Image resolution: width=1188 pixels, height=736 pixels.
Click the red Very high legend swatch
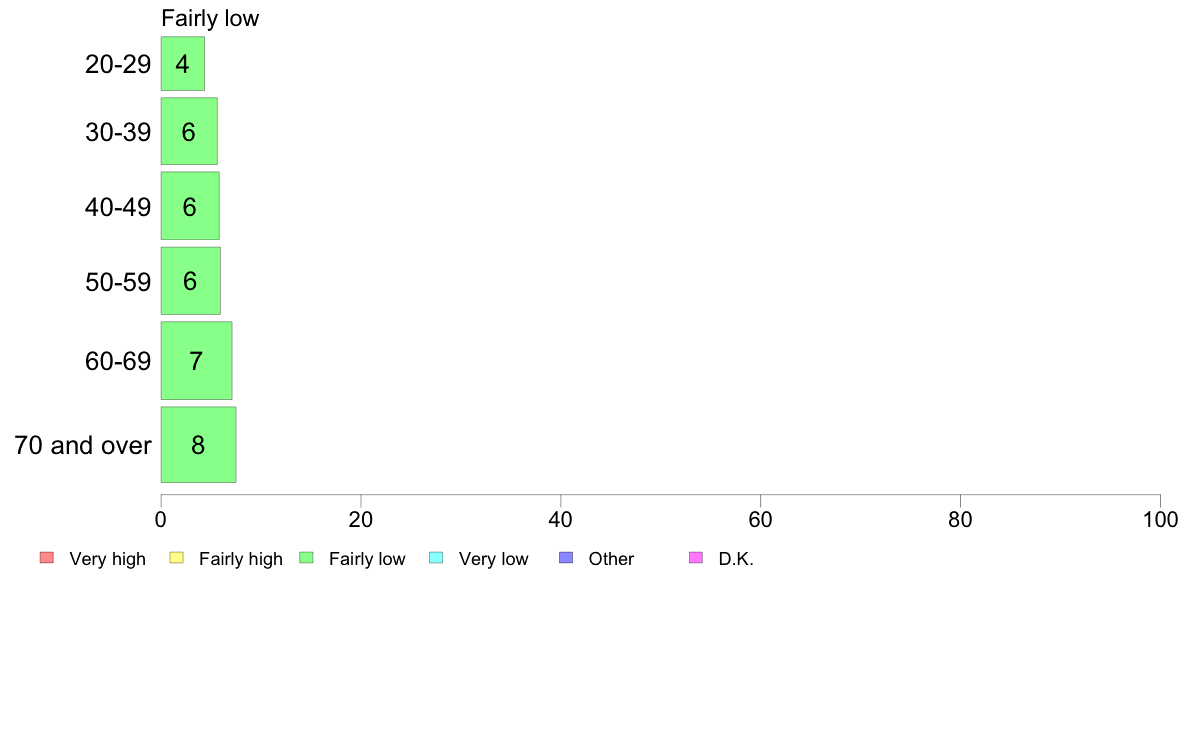[x=47, y=558]
